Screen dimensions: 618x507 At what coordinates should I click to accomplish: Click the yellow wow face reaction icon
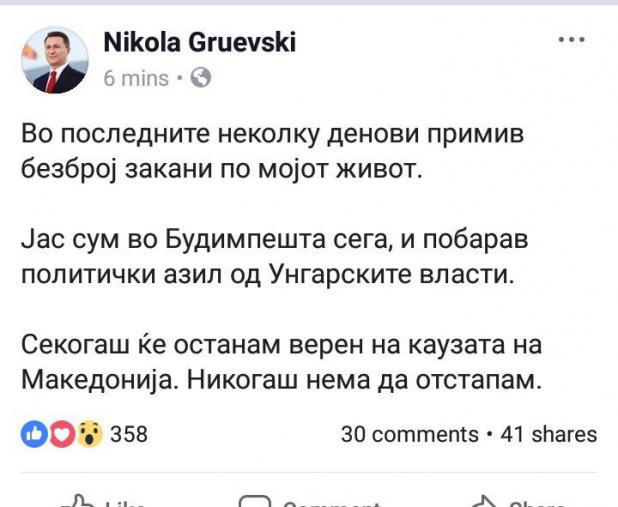coord(89,434)
